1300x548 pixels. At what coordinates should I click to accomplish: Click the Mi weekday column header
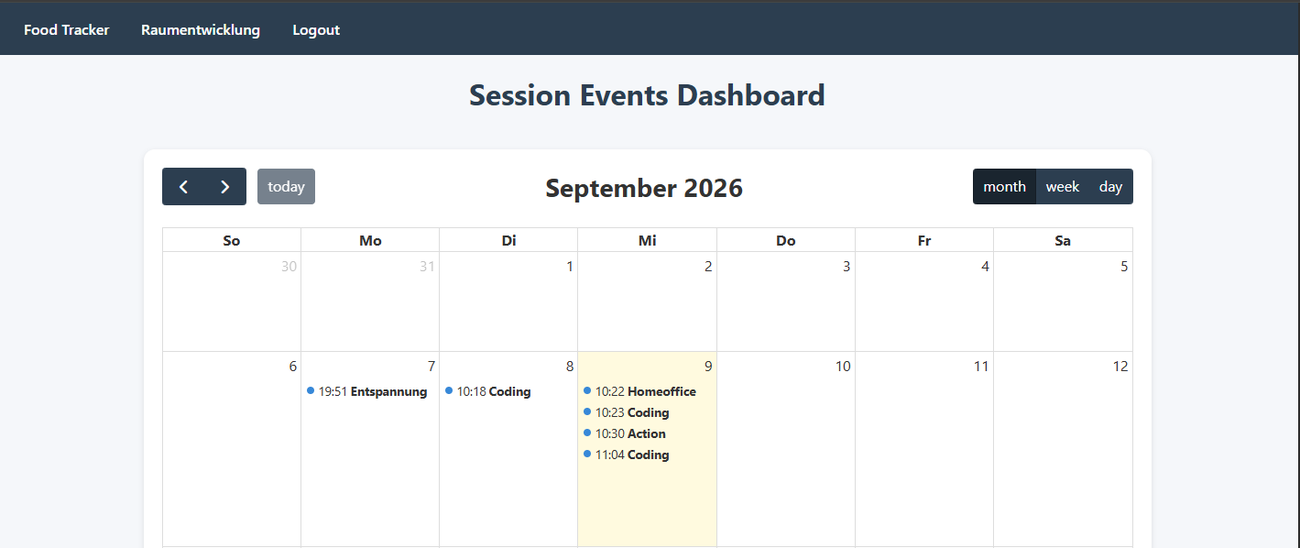647,240
